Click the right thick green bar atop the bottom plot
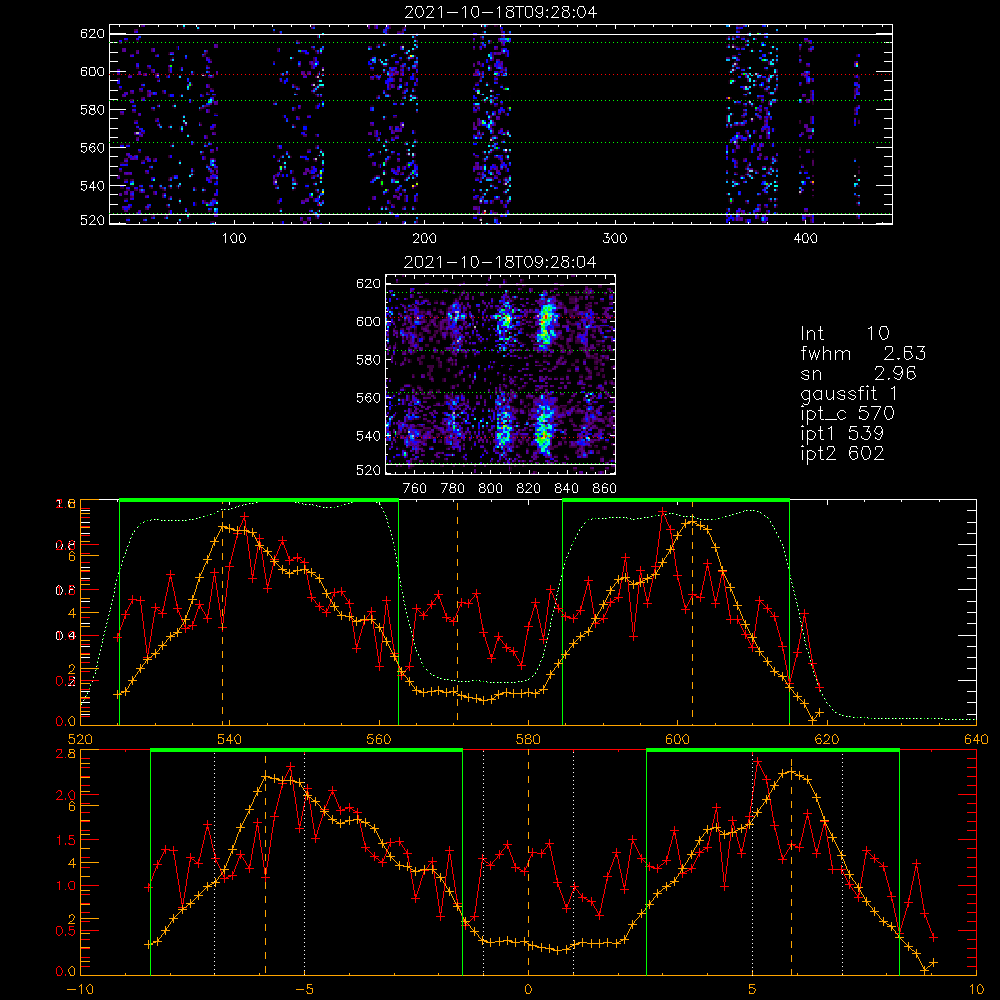The image size is (1000, 1000). pos(773,751)
